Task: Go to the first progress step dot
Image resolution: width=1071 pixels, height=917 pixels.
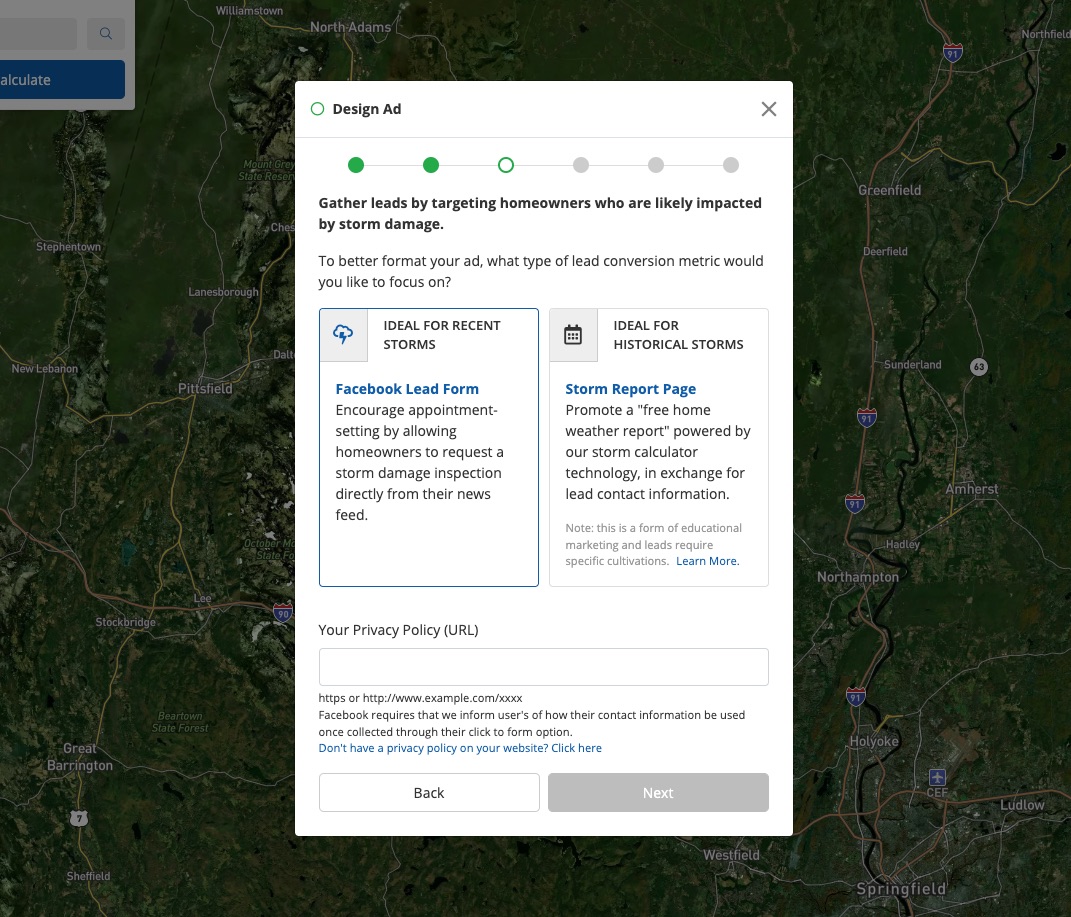Action: (x=356, y=165)
